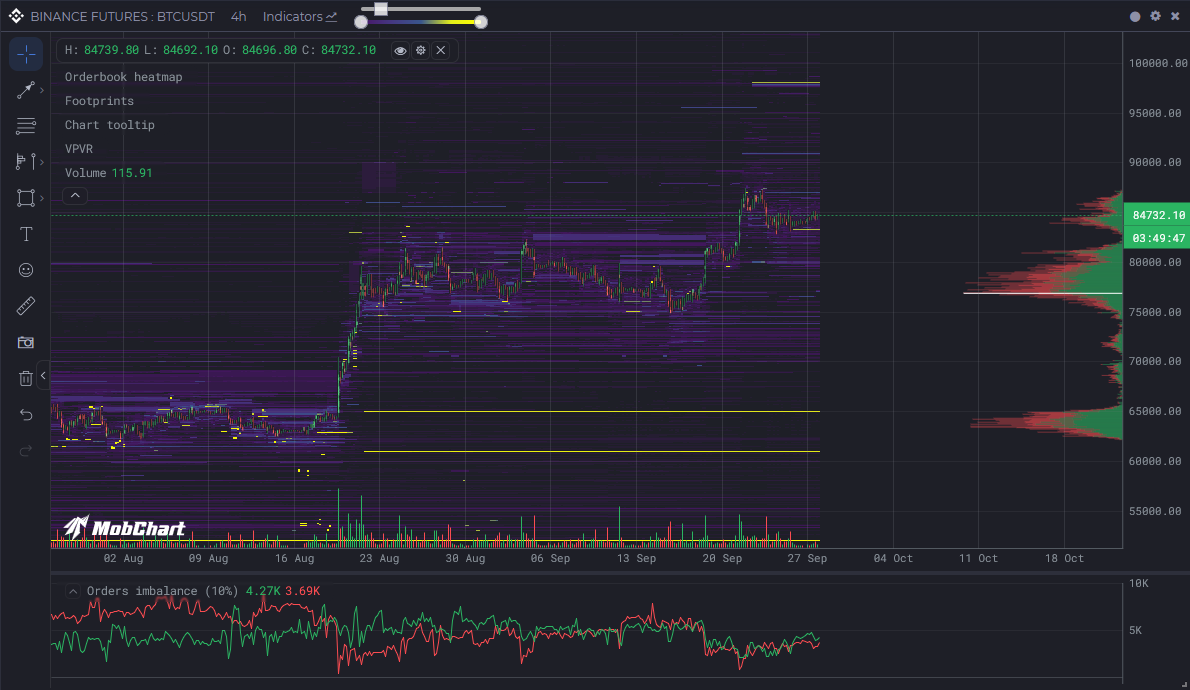
Task: Click the upper heatmap slider handle
Action: click(x=381, y=8)
